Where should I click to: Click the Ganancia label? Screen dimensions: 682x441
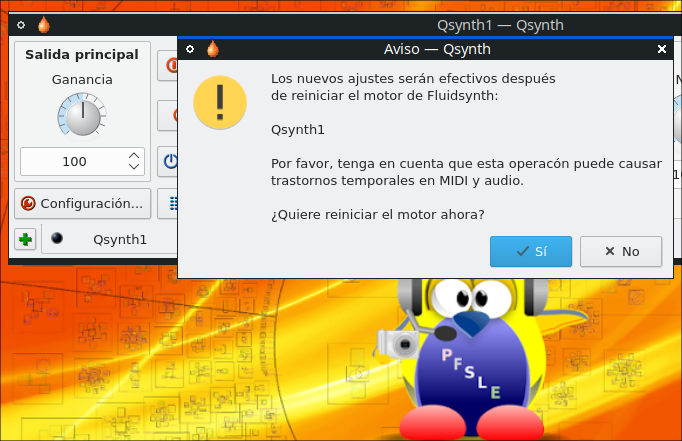(x=82, y=80)
